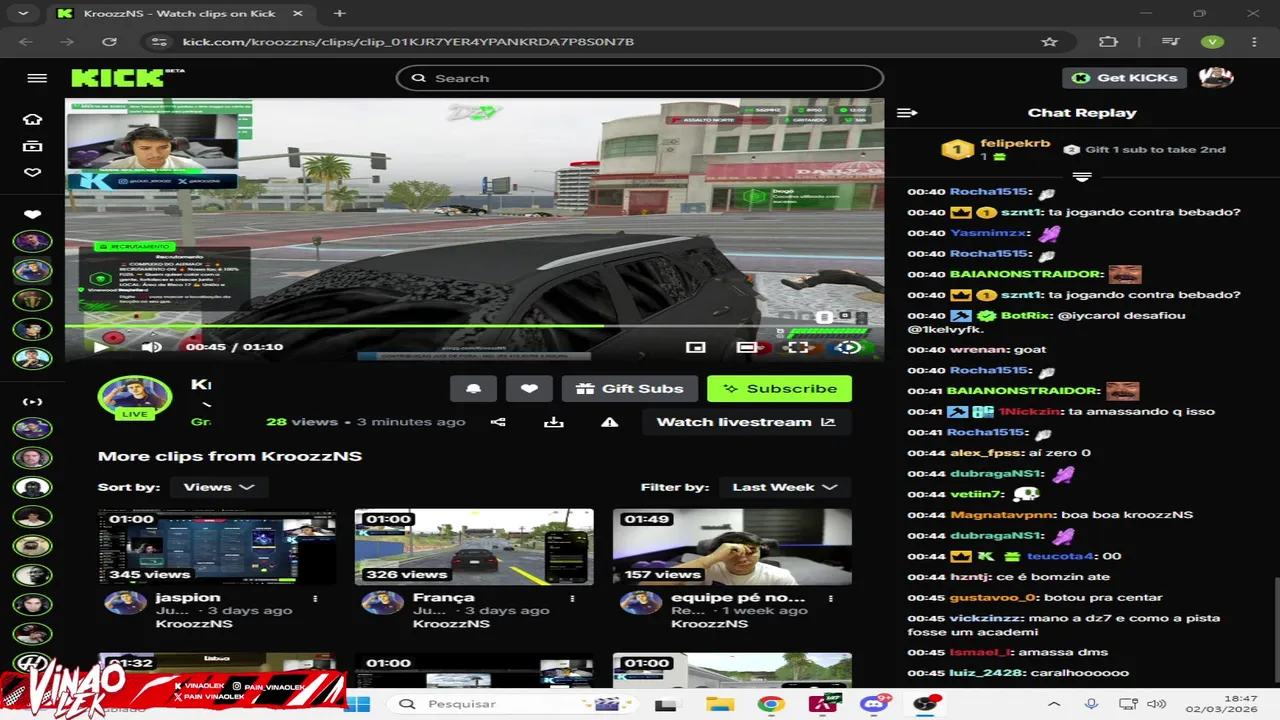Open Chrome from taskbar

[771, 704]
